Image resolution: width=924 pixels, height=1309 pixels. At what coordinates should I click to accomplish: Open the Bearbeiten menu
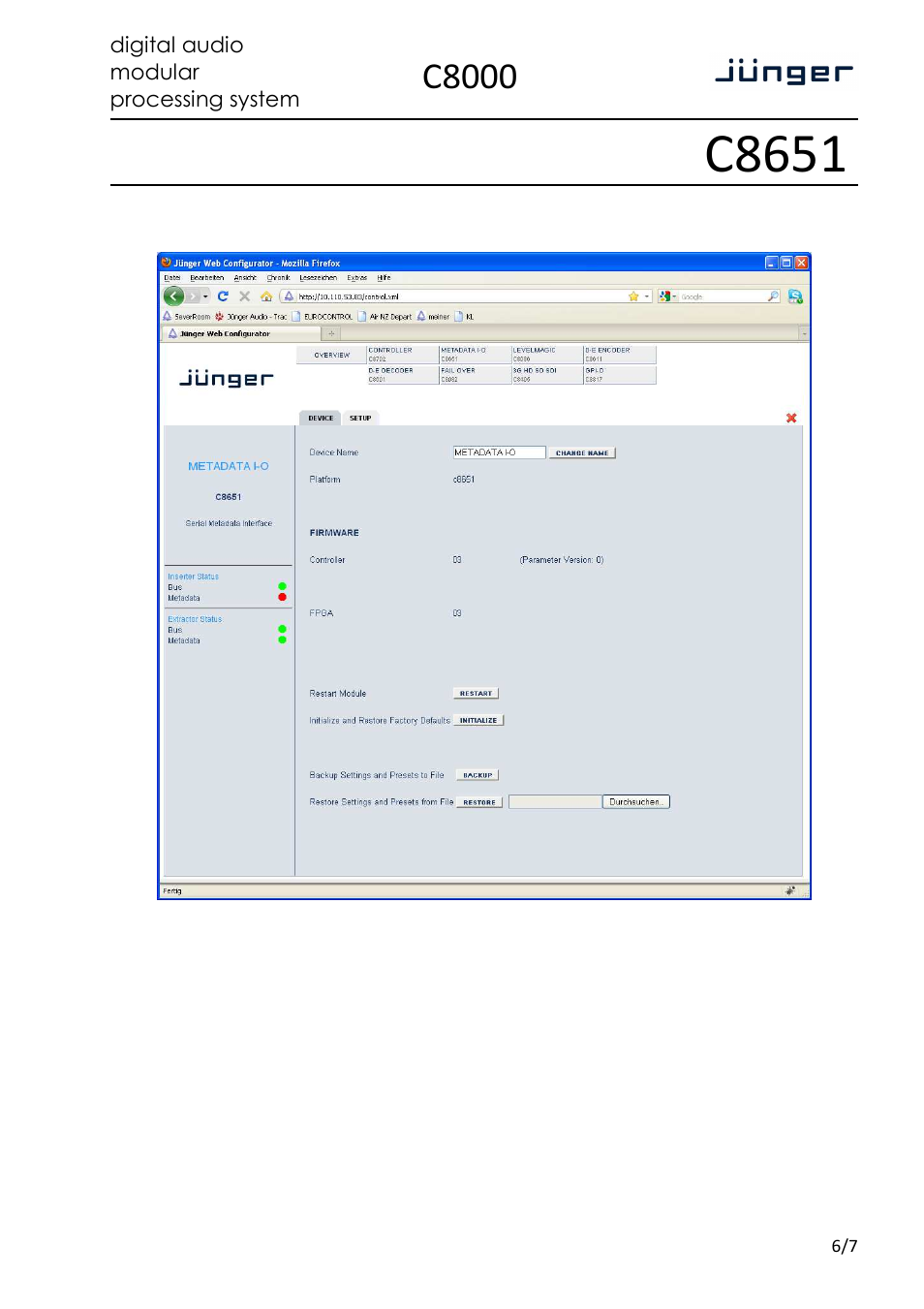(x=206, y=278)
